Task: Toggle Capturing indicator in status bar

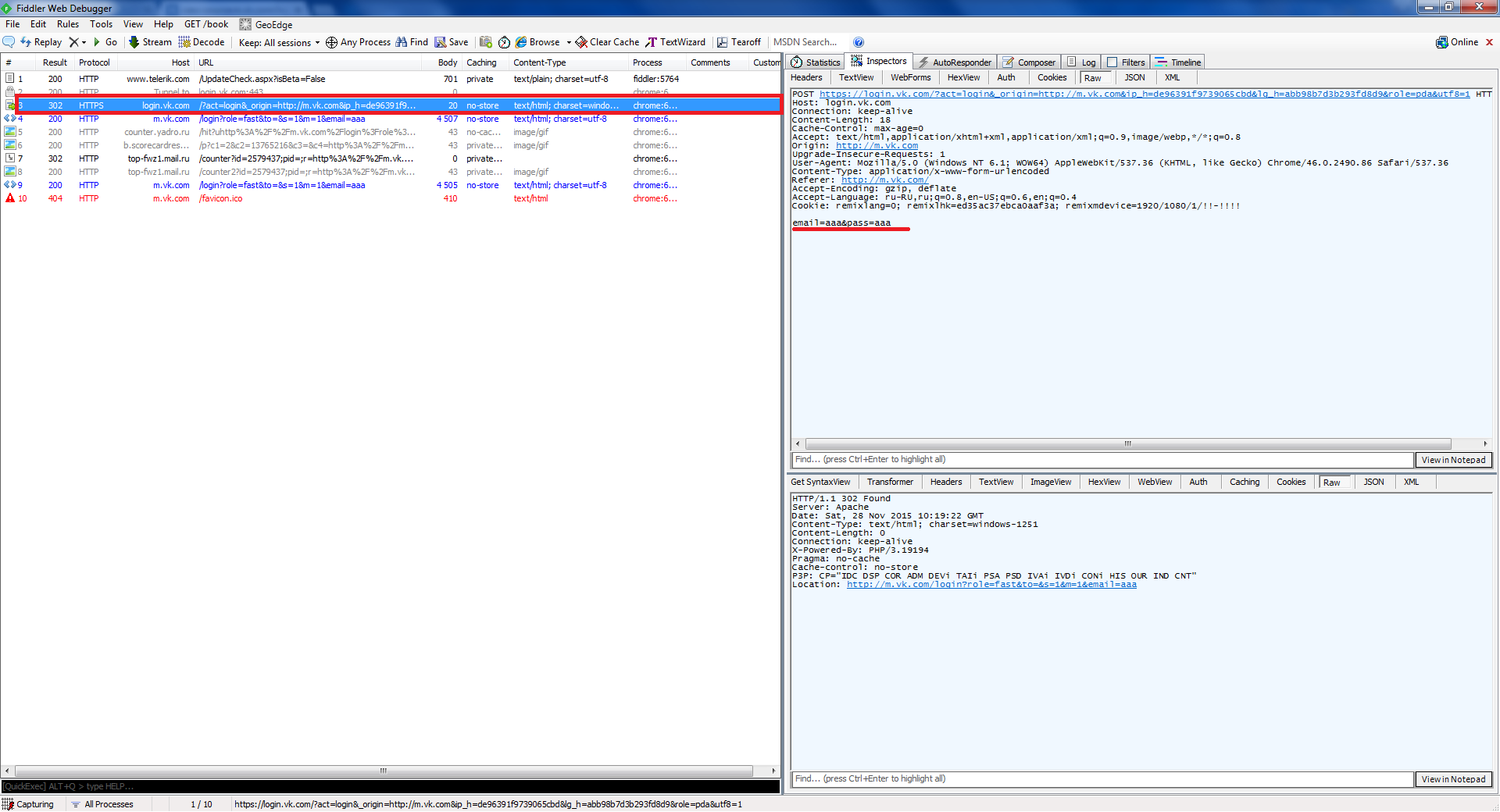Action: pyautogui.click(x=28, y=804)
